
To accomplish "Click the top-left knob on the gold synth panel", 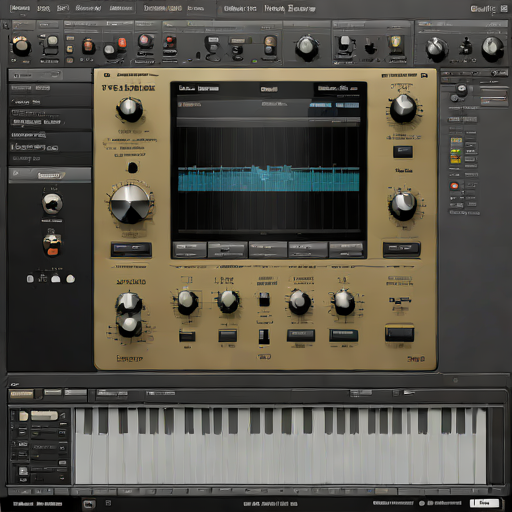I will coord(129,109).
